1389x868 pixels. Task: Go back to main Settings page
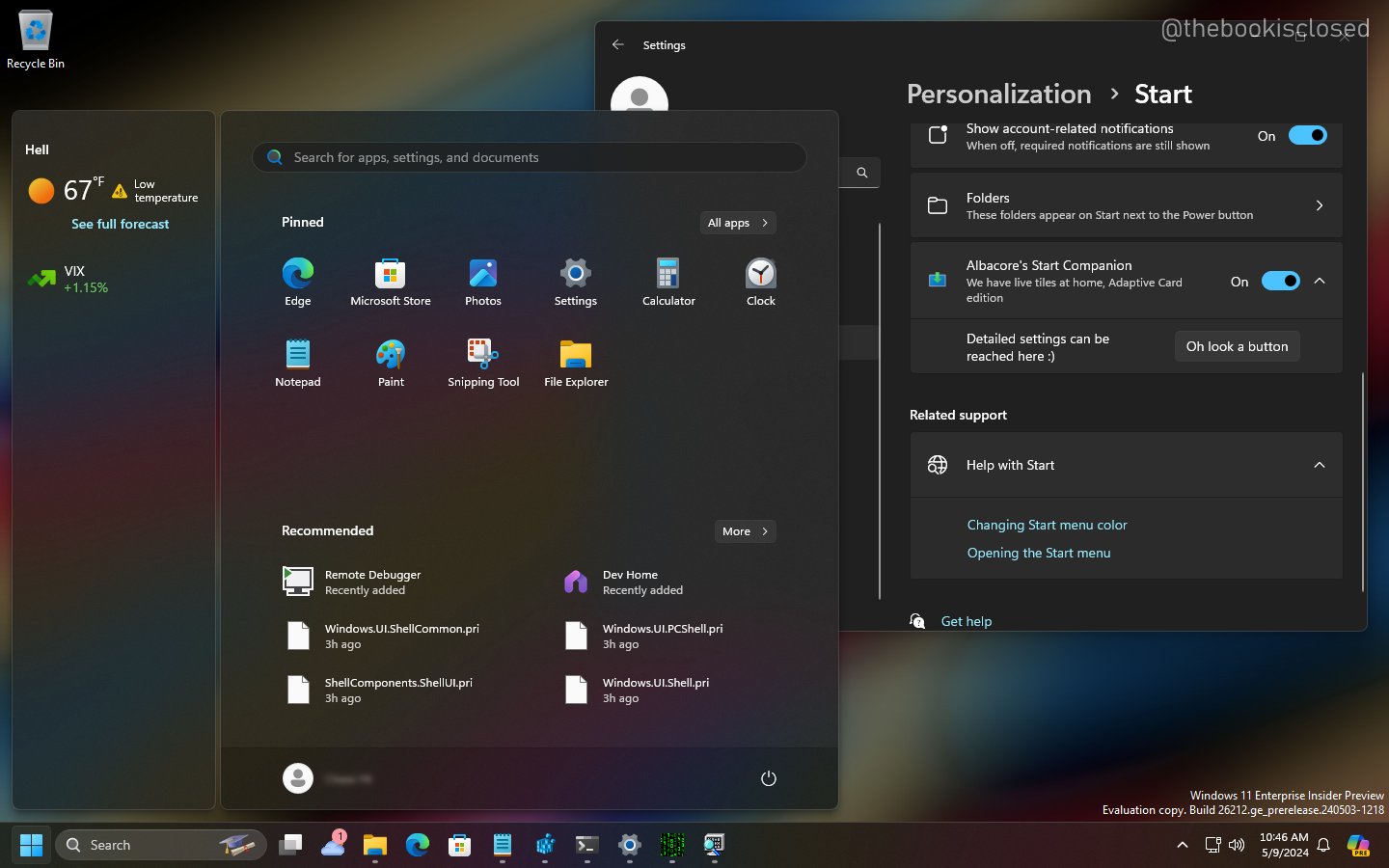[x=617, y=44]
